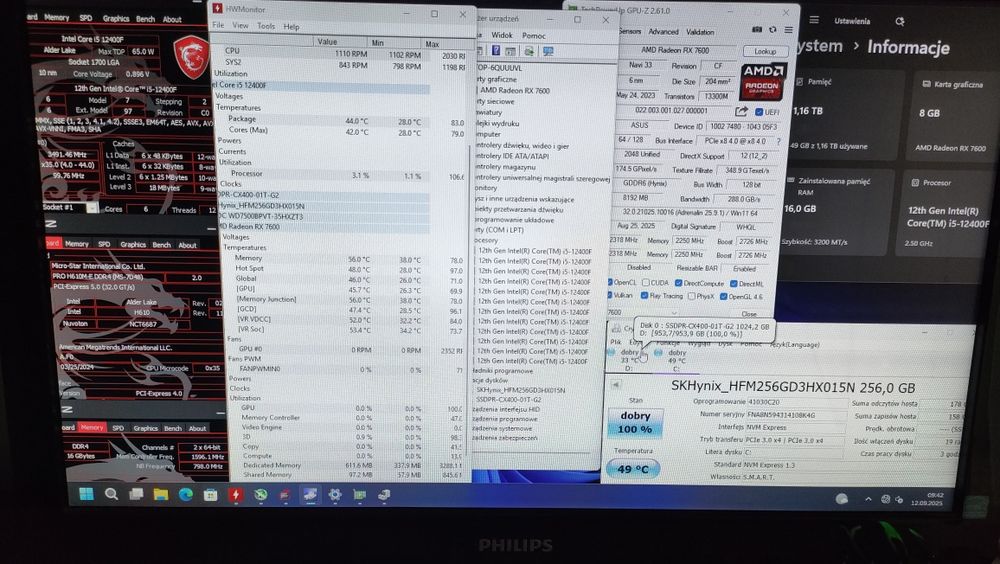Toggle the Ray Tracing checkbox in GPU-Z

(644, 295)
